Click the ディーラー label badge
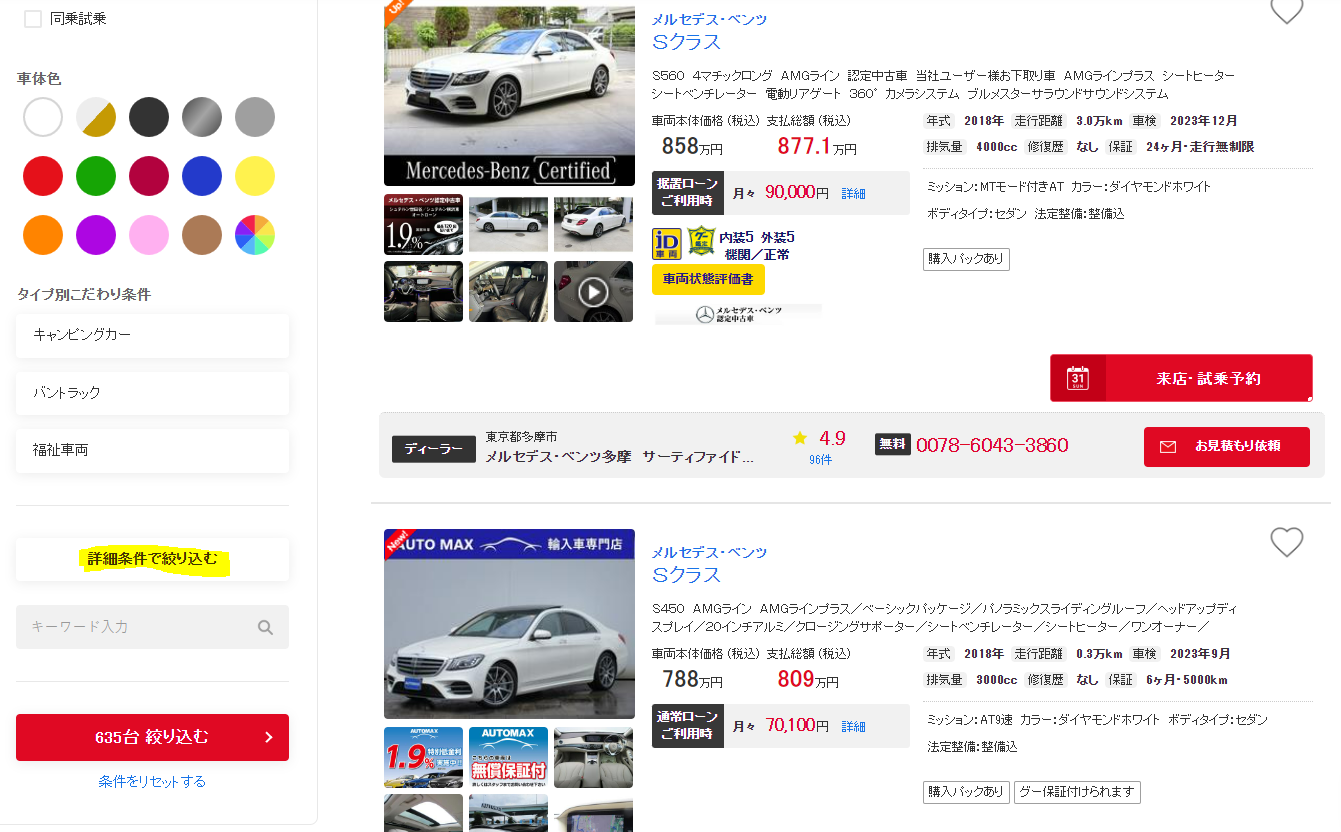Viewport: 1341px width, 832px height. [x=434, y=450]
